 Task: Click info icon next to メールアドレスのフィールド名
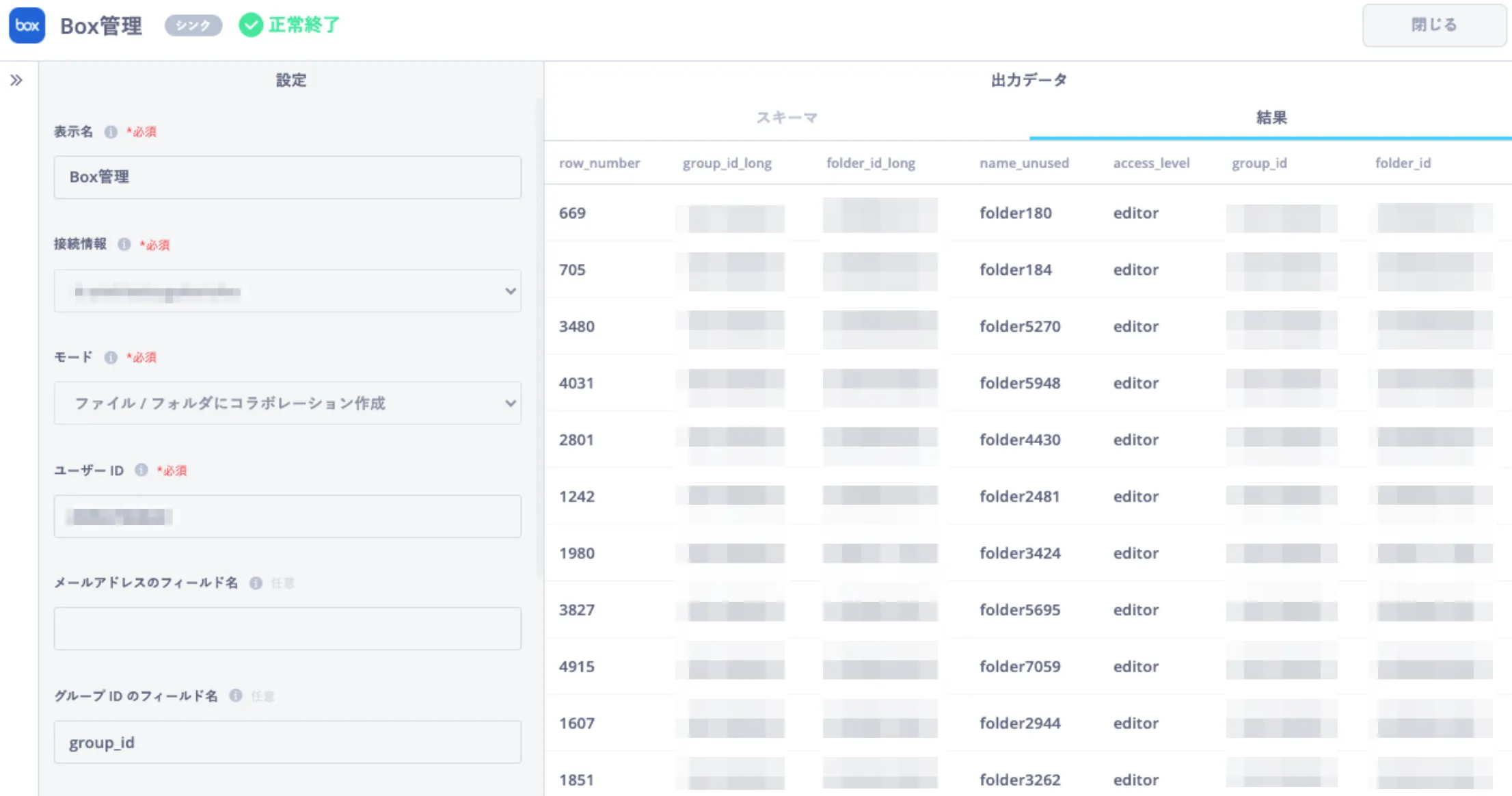256,583
